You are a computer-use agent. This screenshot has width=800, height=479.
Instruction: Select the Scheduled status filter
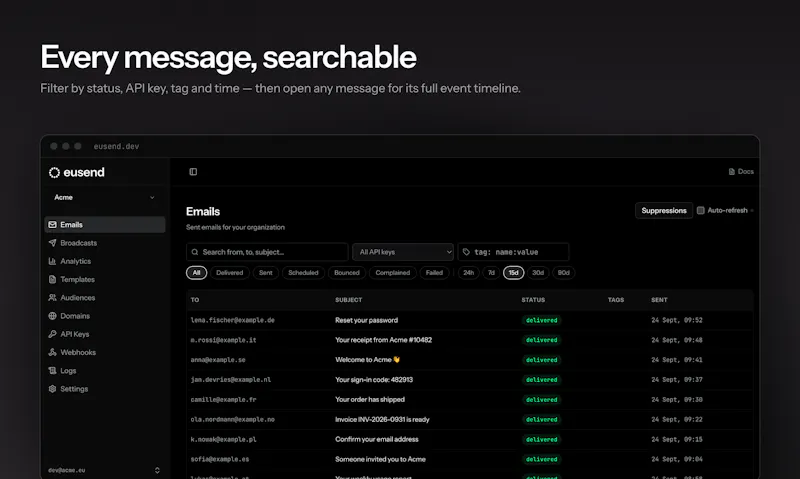pyautogui.click(x=303, y=273)
